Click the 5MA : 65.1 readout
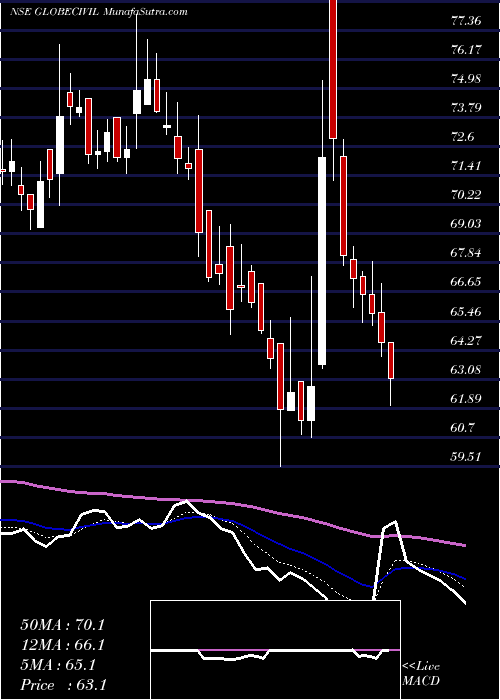 pyautogui.click(x=58, y=665)
